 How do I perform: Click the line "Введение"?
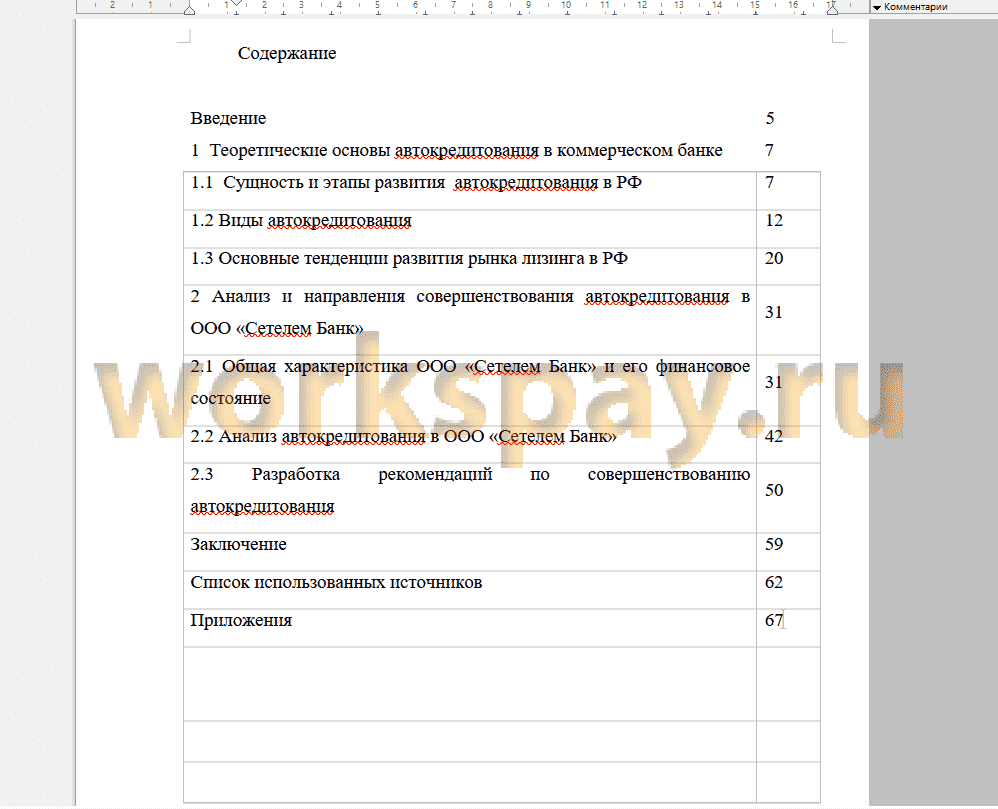[228, 118]
